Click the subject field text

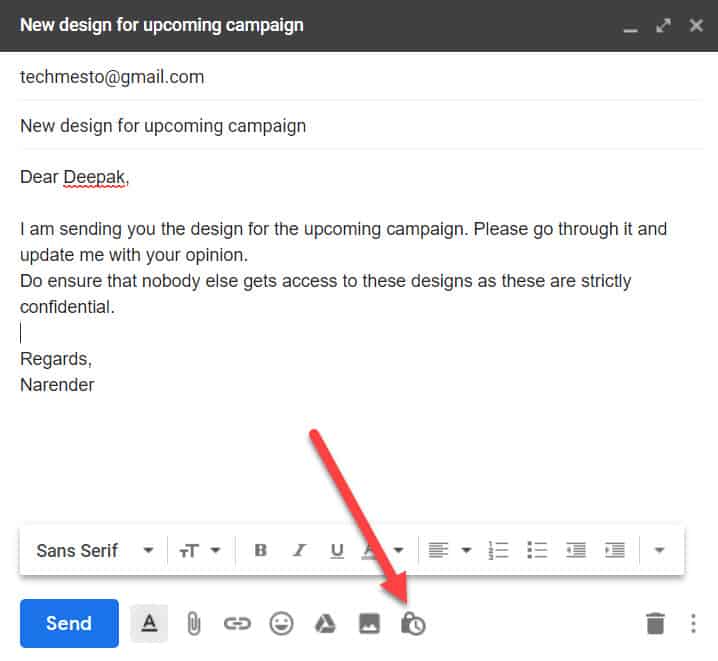(x=163, y=126)
